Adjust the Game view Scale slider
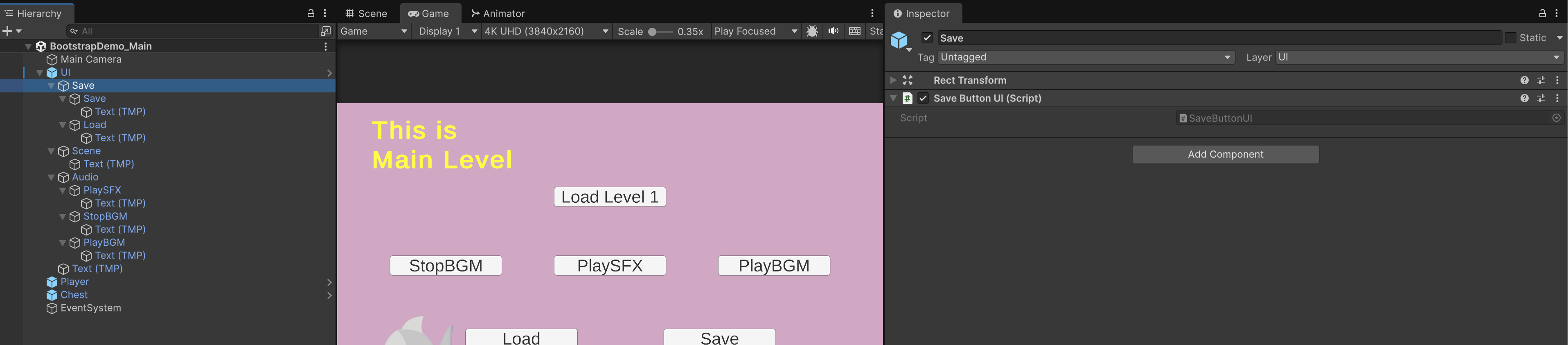This screenshot has height=345, width=1568. click(653, 31)
